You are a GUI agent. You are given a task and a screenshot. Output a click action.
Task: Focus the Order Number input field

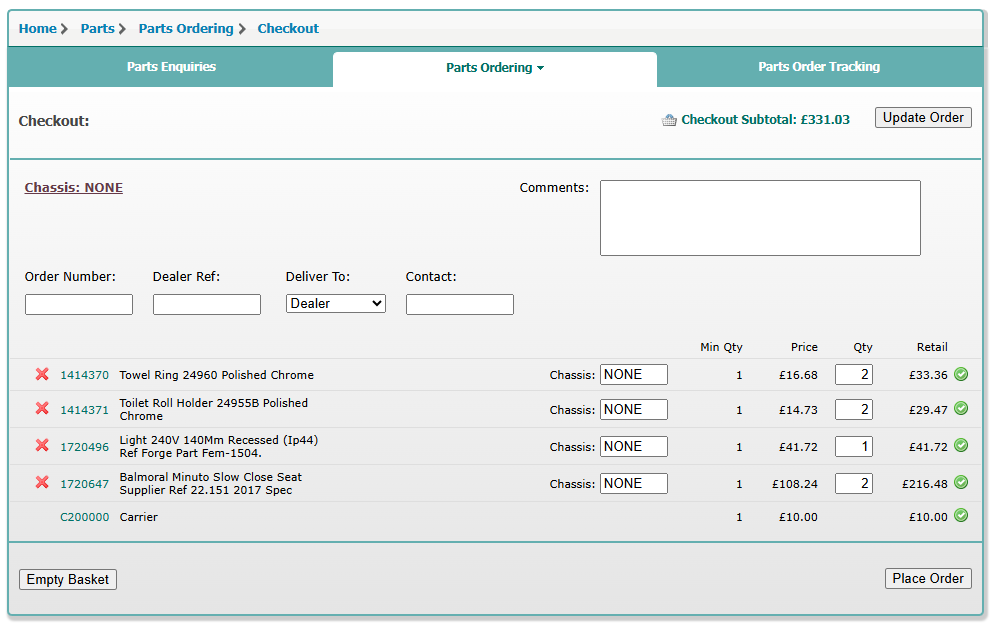[79, 304]
